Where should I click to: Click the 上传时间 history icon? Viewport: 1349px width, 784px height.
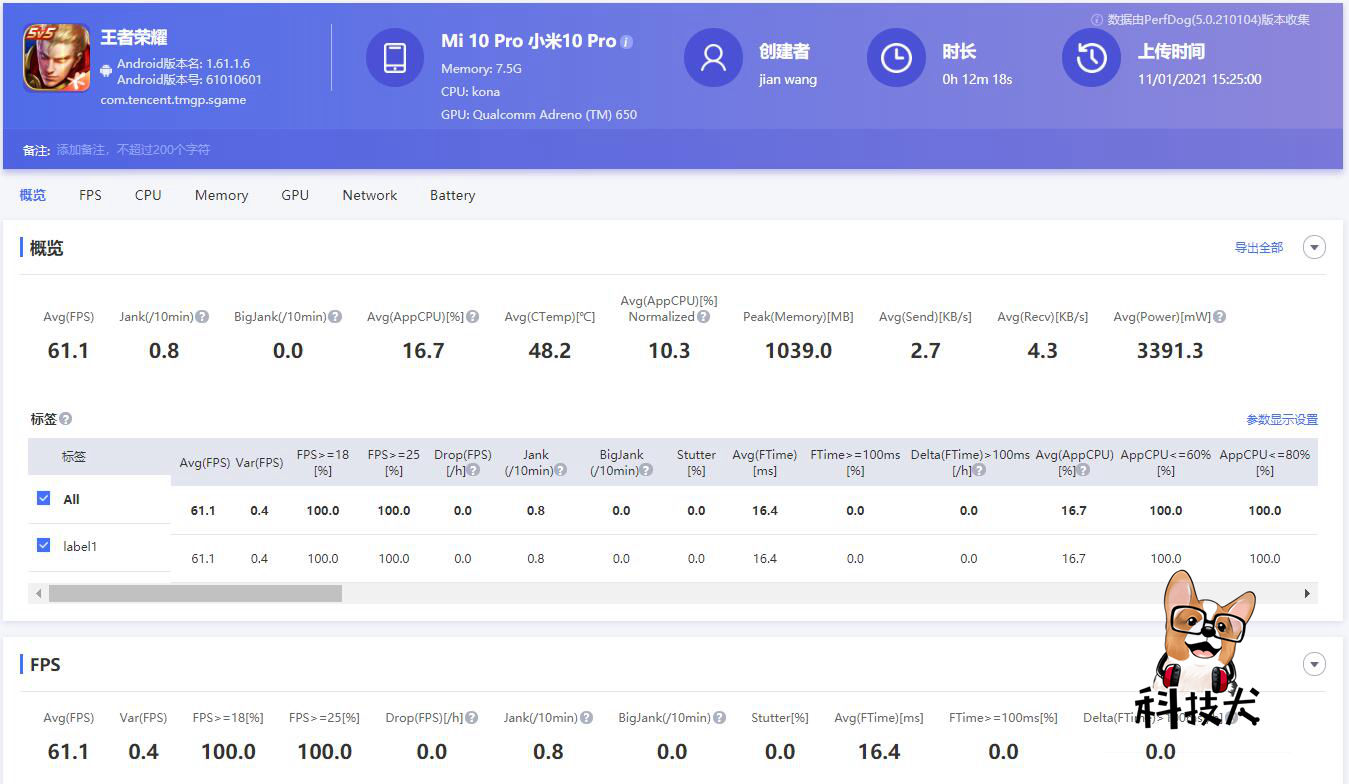(1091, 58)
